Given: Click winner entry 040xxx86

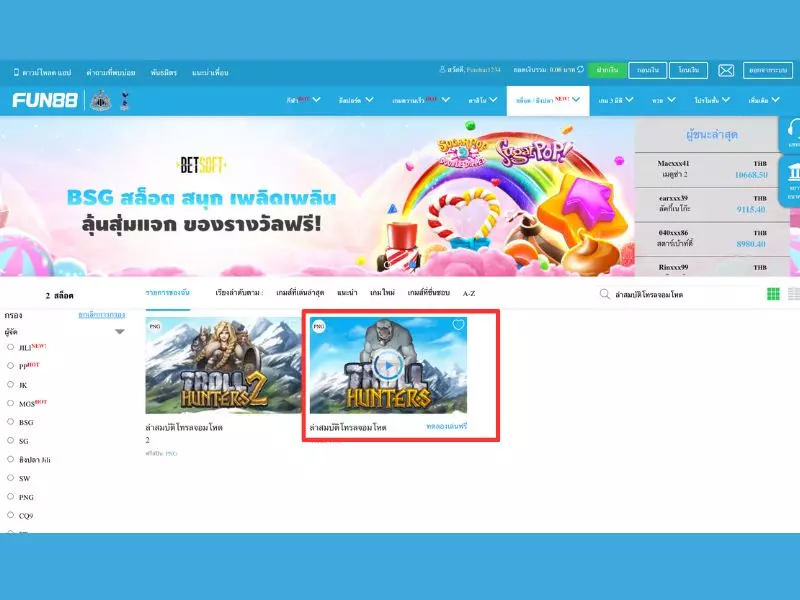Looking at the screenshot, I should coord(712,239).
